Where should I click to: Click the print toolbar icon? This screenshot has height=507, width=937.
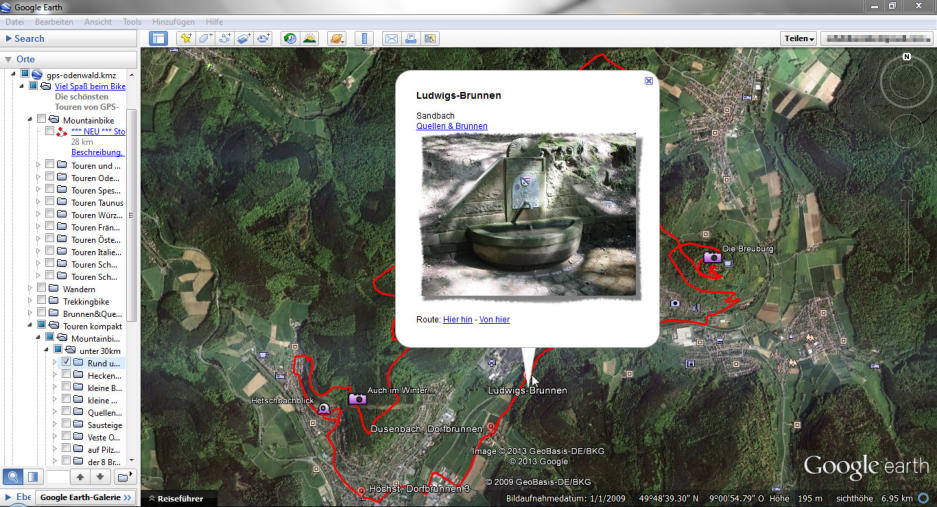(x=410, y=38)
